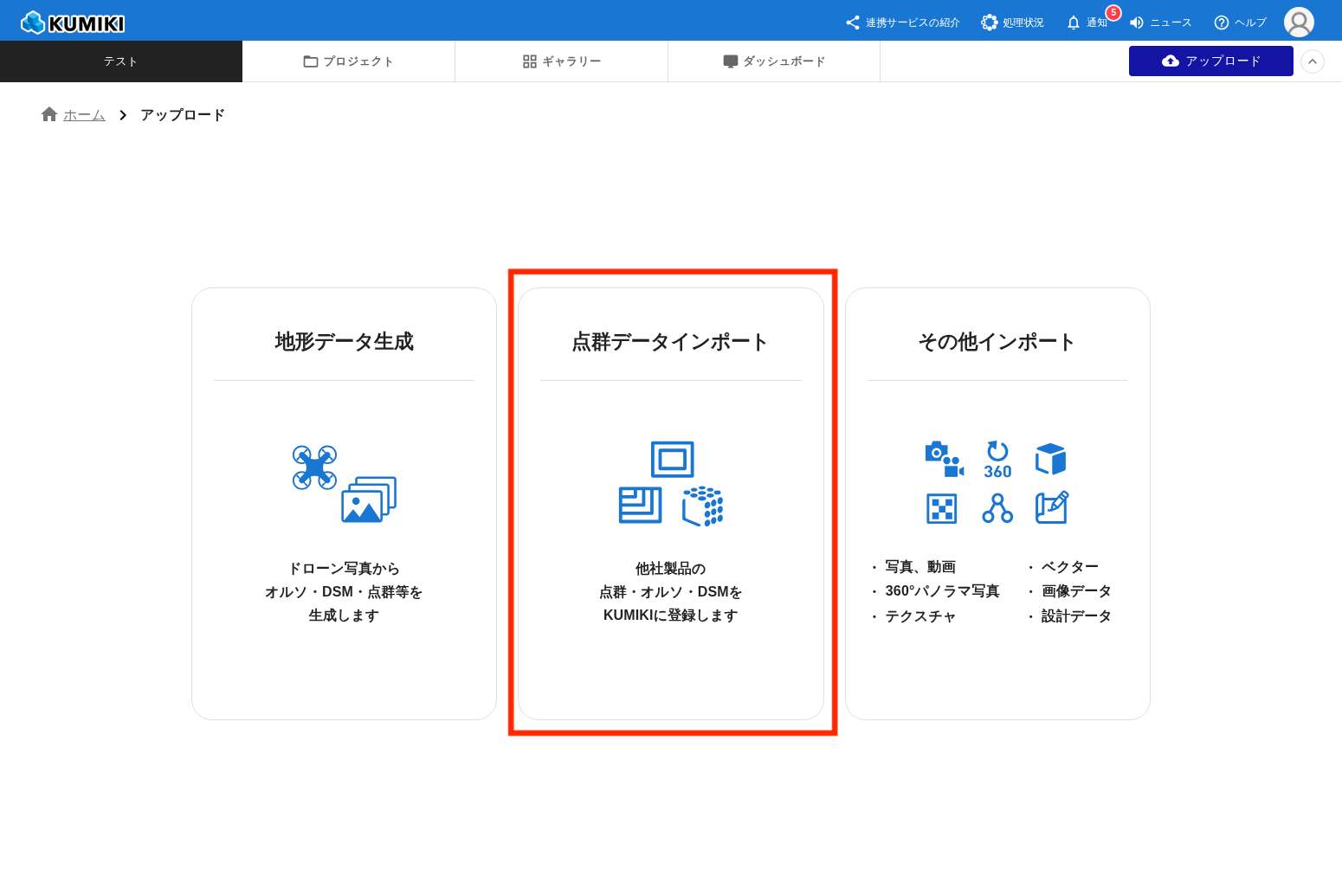Open the linked services introduction
Viewport: 1342px width, 896px height.
903,23
